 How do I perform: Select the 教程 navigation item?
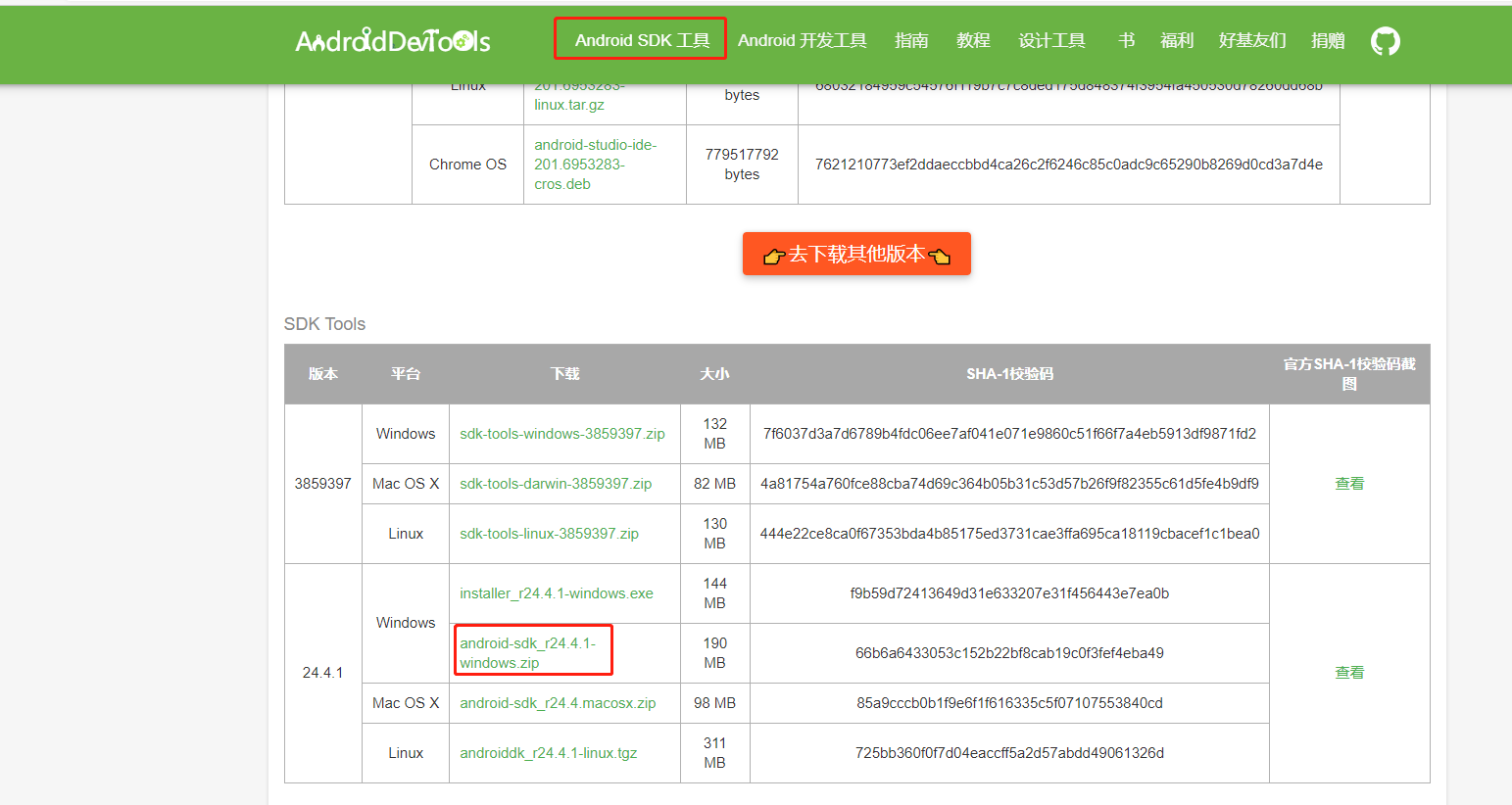point(973,40)
